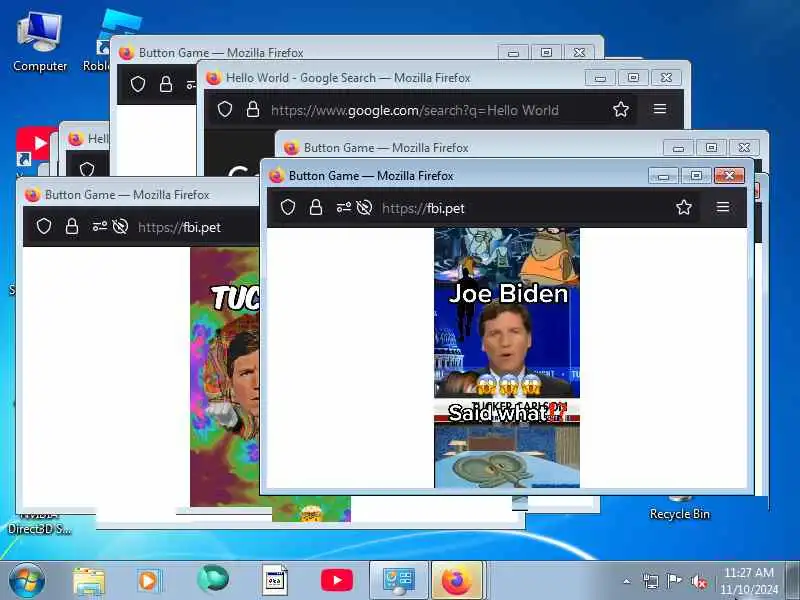Screen dimensions: 800x600
Task: Click shield icon in Hello World Google window
Action: click(x=225, y=109)
